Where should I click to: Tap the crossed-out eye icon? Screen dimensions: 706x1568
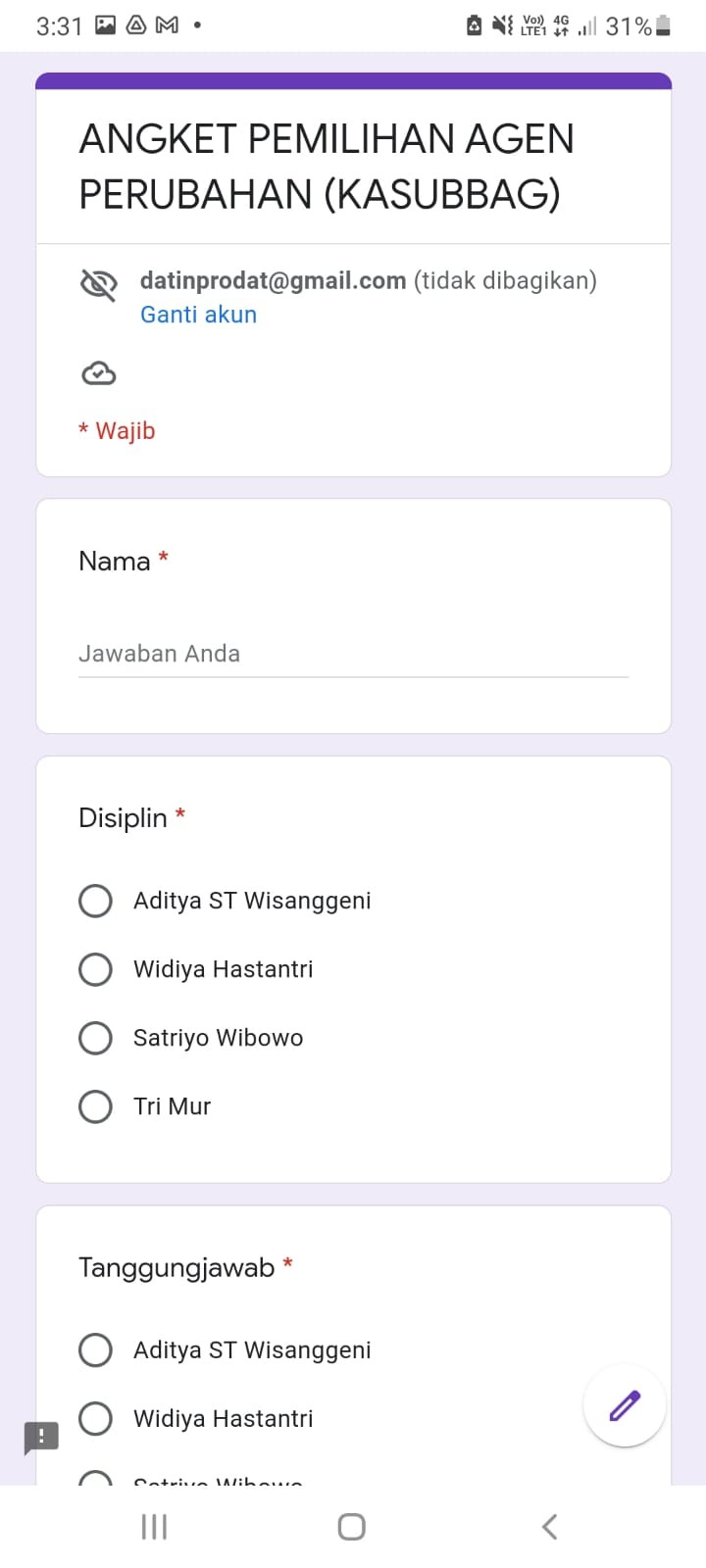coord(98,284)
